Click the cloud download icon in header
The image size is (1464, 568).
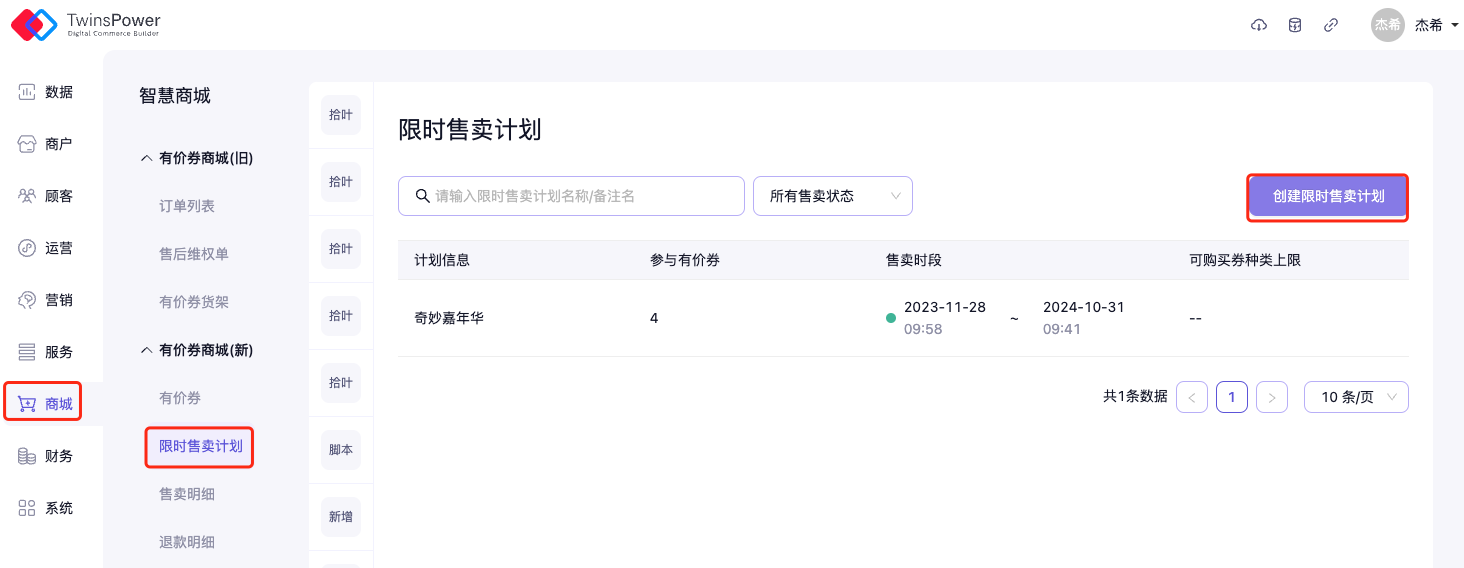point(1259,25)
